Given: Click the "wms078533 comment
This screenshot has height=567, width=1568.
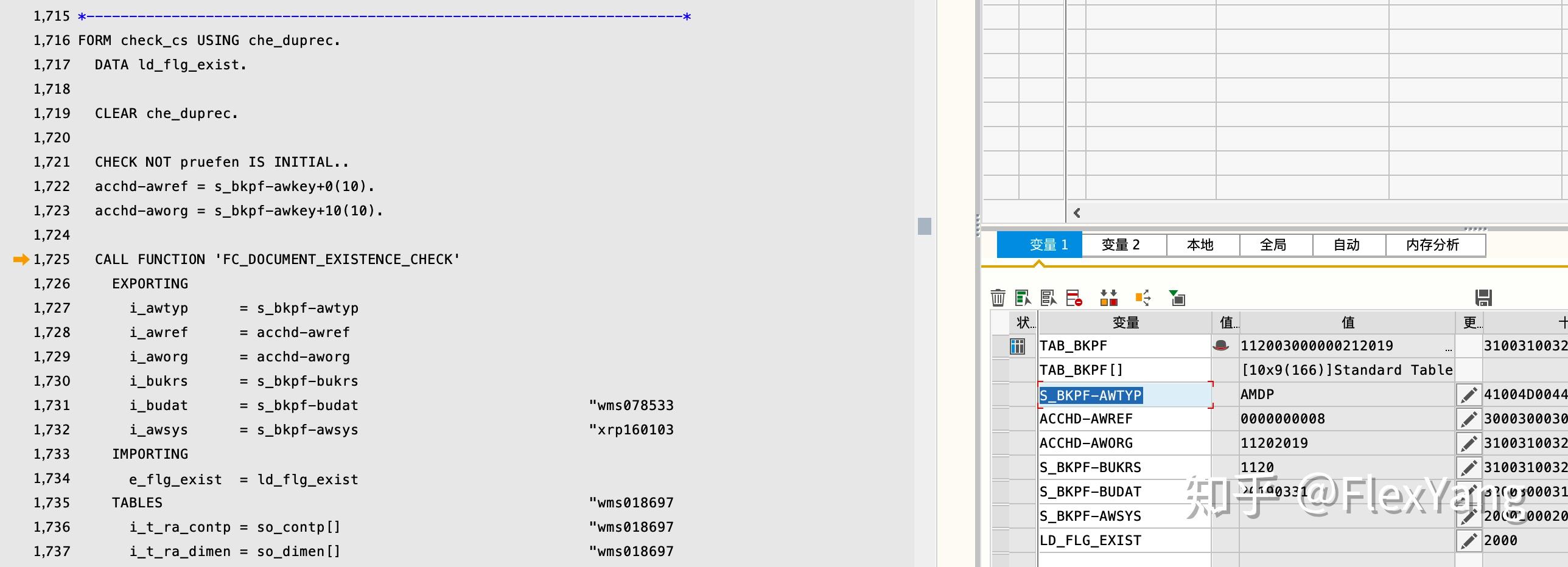Looking at the screenshot, I should pos(631,406).
